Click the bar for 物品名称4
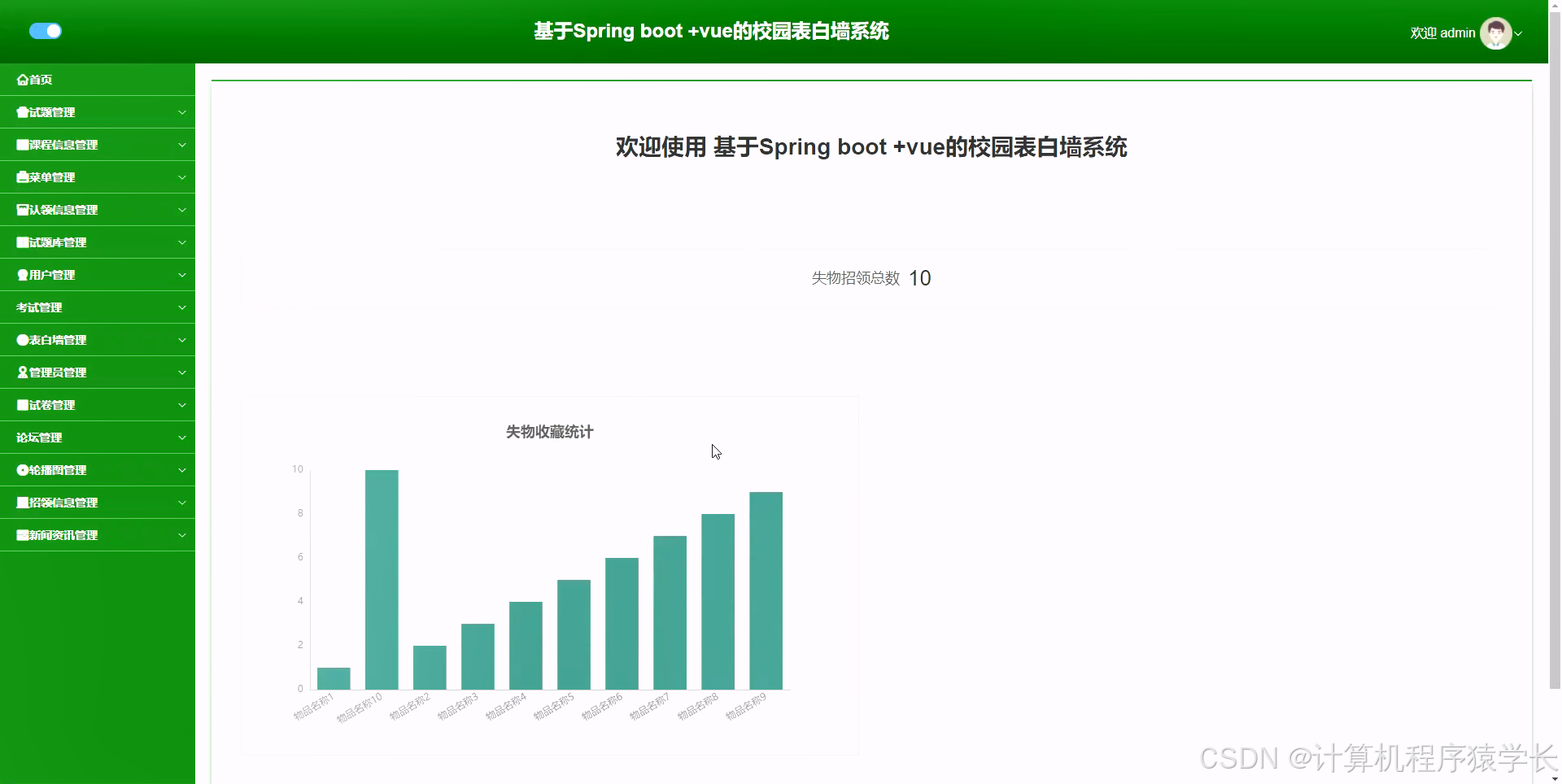The width and height of the screenshot is (1562, 784). pyautogui.click(x=526, y=646)
